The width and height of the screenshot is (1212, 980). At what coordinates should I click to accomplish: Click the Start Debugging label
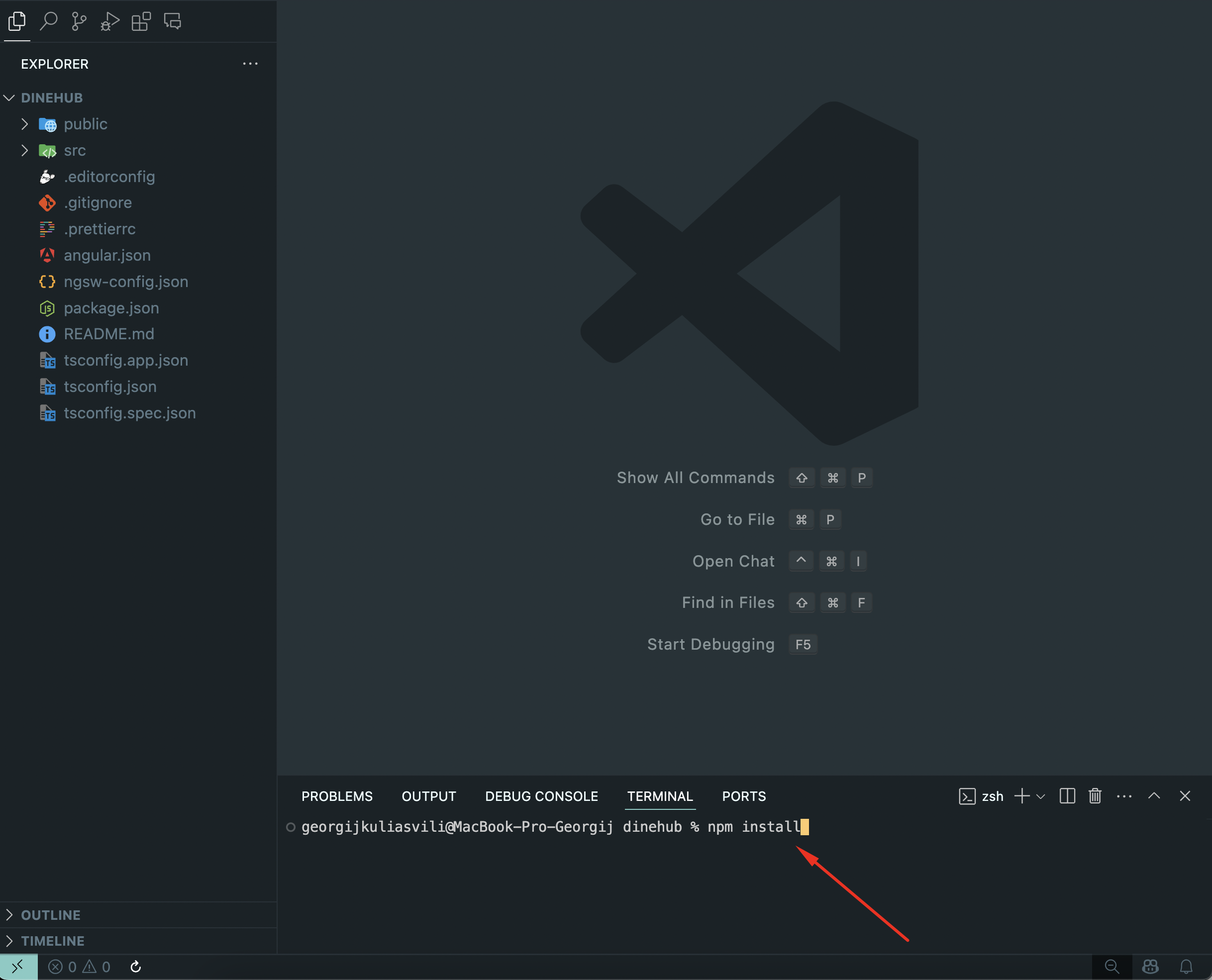(710, 645)
